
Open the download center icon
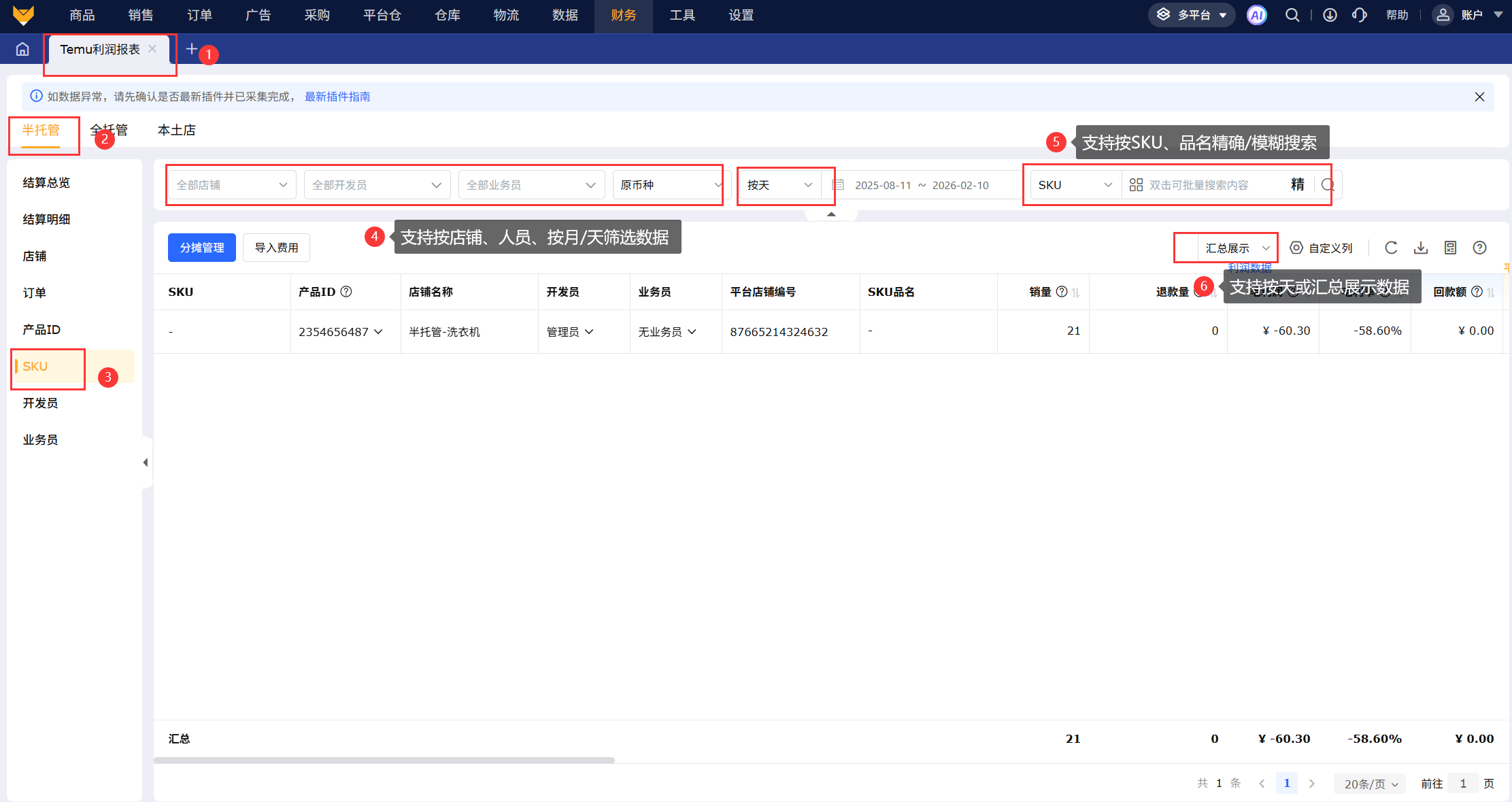coord(1330,15)
